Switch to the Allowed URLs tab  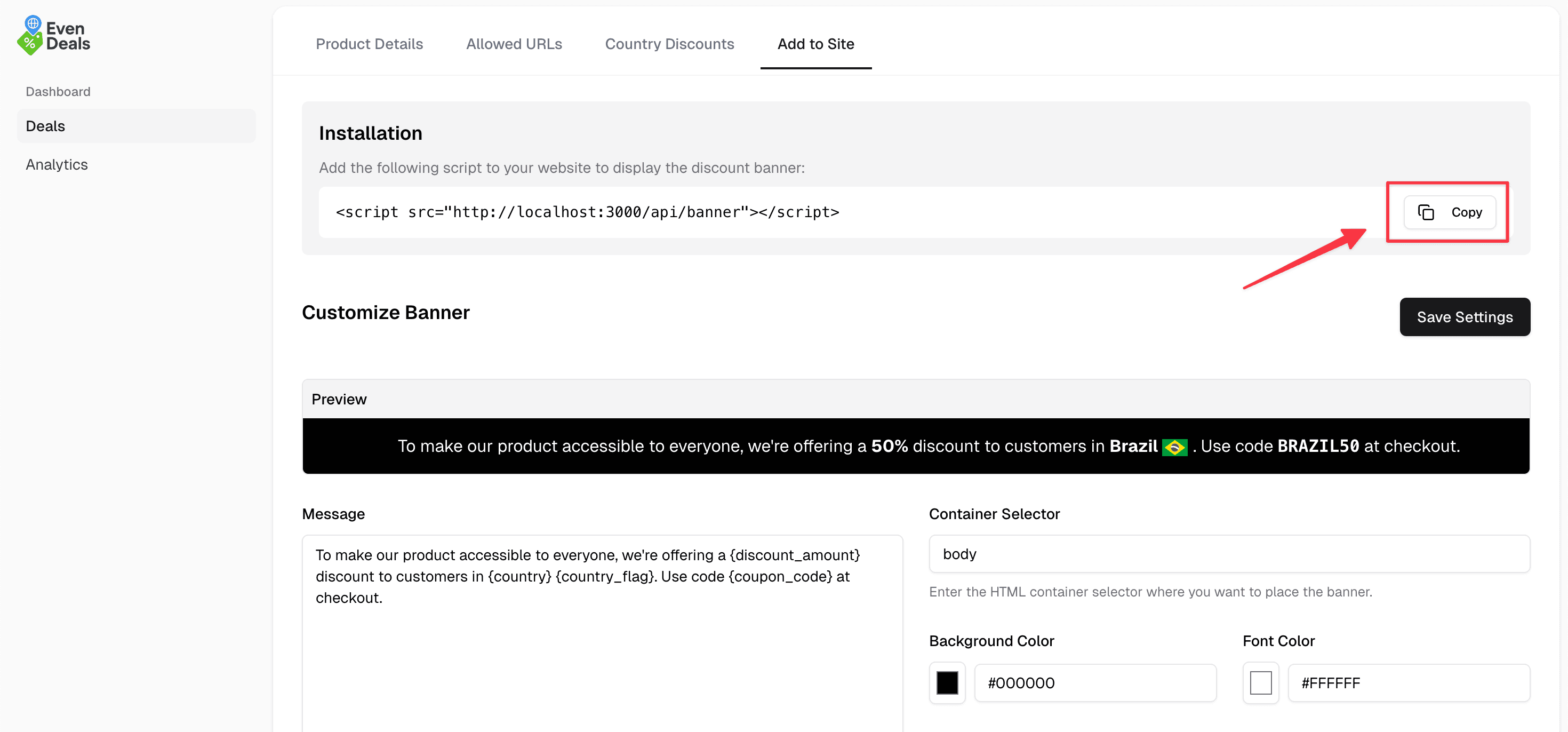click(x=514, y=44)
